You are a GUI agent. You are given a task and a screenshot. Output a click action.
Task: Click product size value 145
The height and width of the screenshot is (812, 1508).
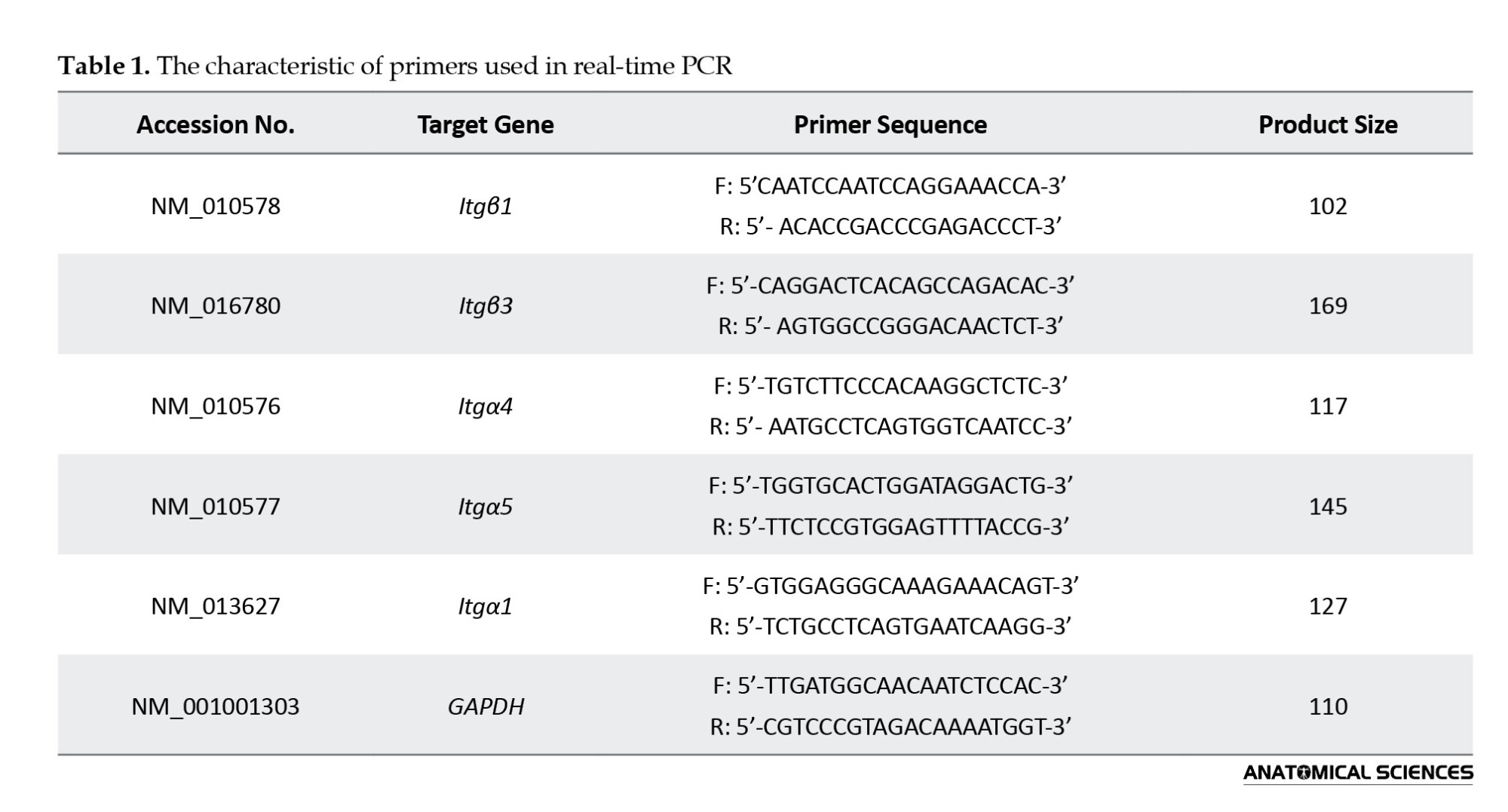[x=1328, y=506]
